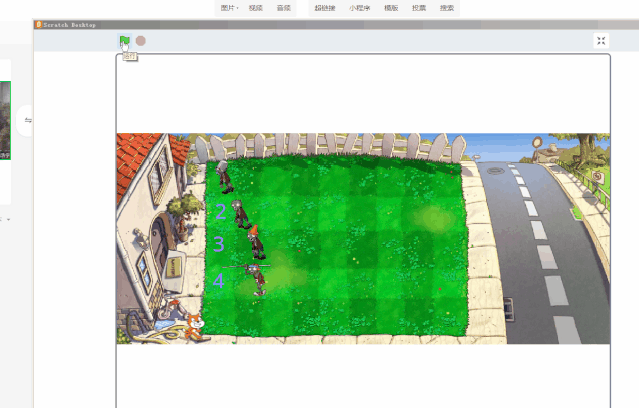Viewport: 639px width, 408px height.
Task: Click the buckethead zombie in lane one
Action: 225,176
